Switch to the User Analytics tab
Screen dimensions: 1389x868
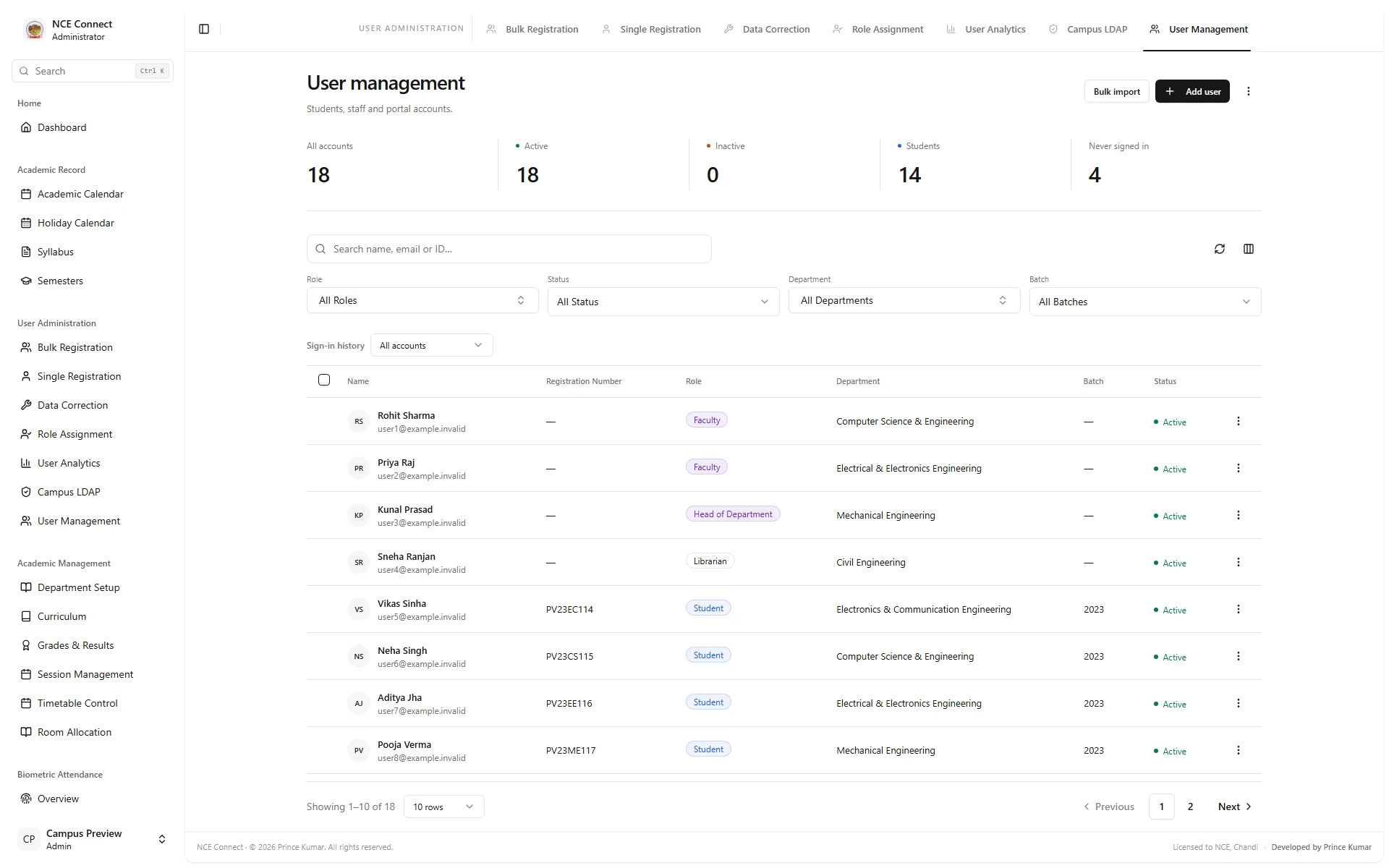point(986,29)
